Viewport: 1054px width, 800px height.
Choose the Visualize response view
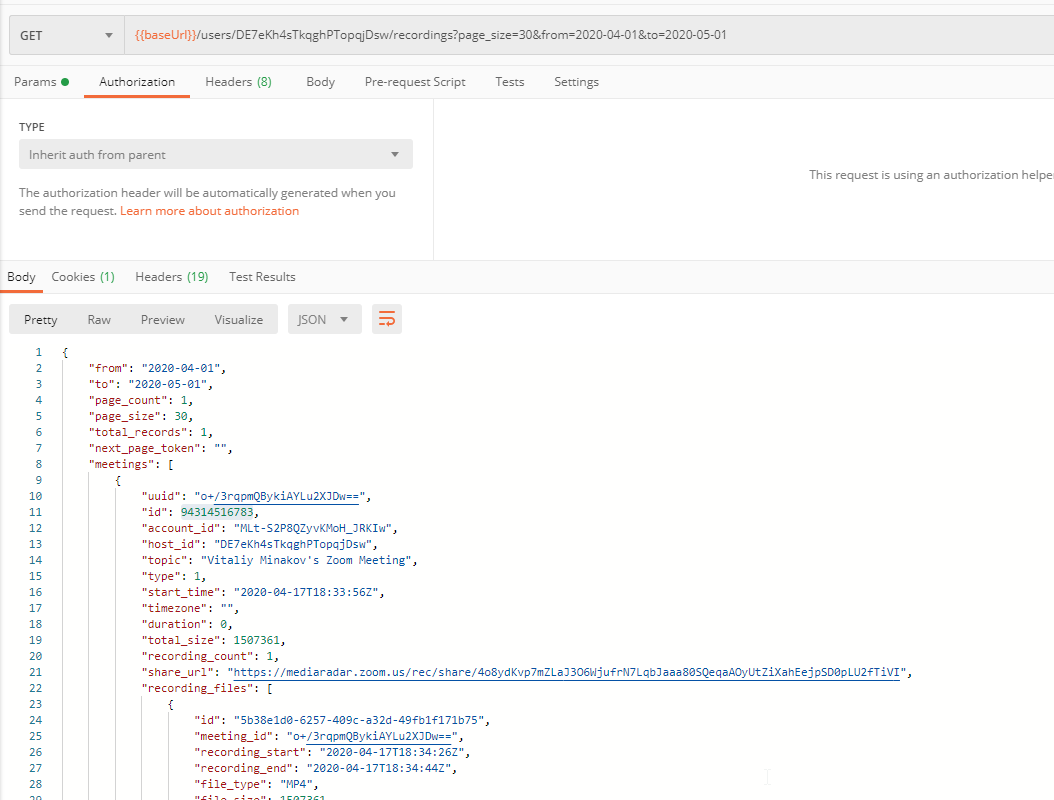click(238, 320)
